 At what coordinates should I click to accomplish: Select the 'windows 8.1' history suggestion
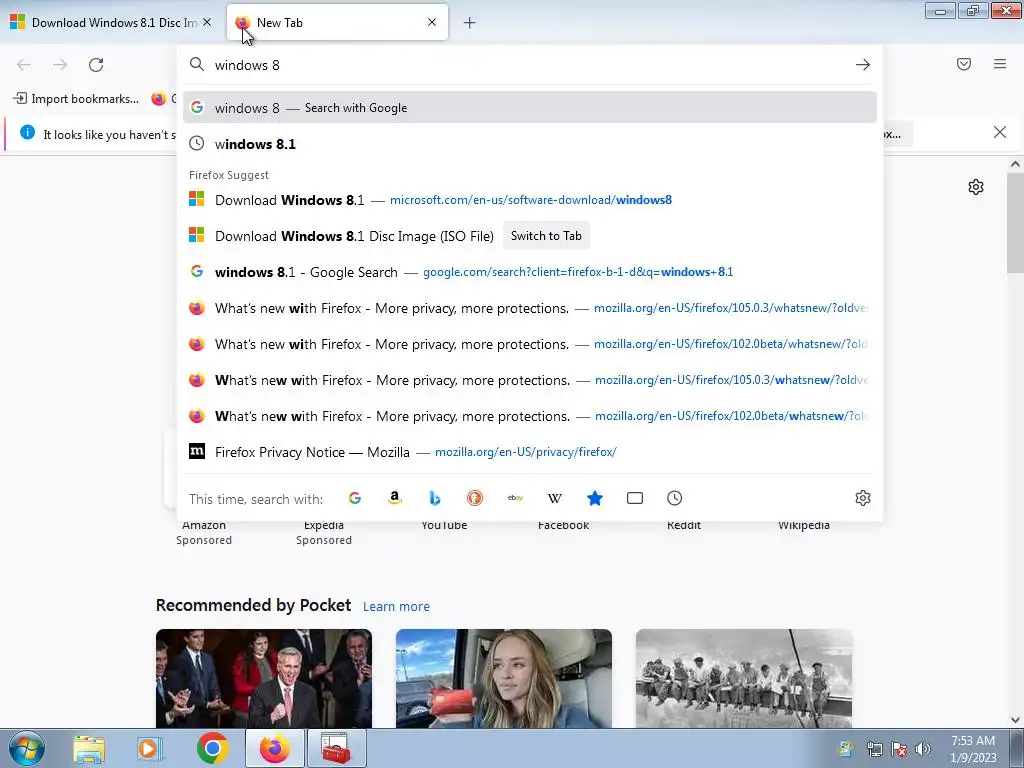(x=530, y=144)
